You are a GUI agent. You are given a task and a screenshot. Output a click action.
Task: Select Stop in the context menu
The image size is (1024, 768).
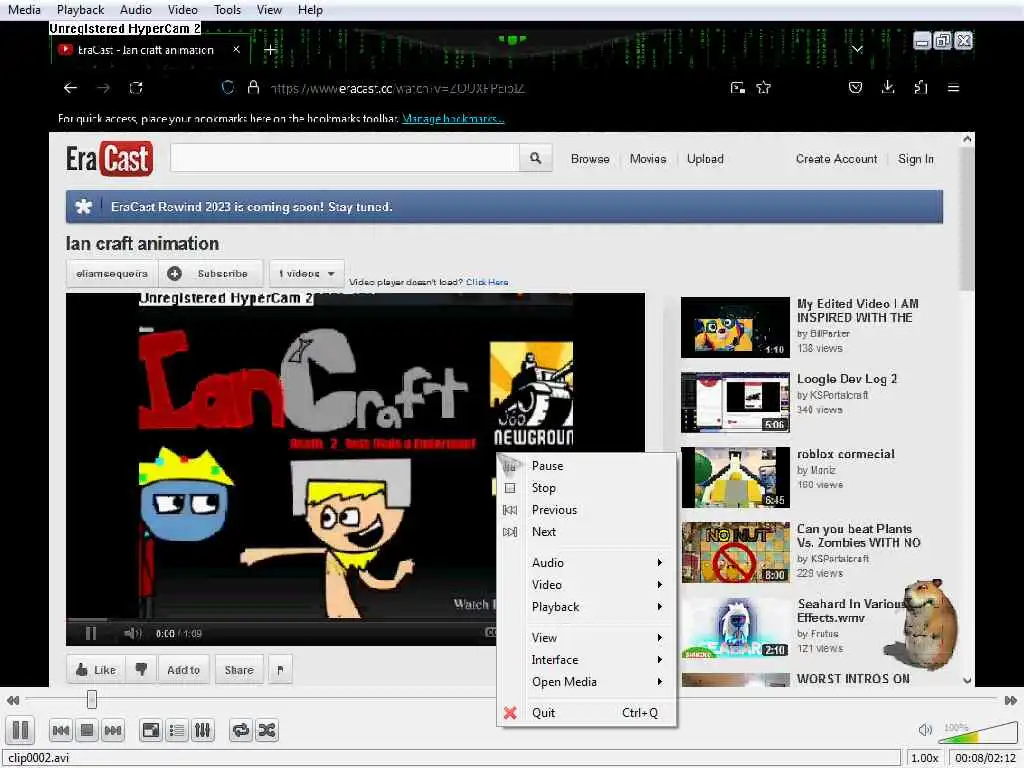(x=586, y=488)
